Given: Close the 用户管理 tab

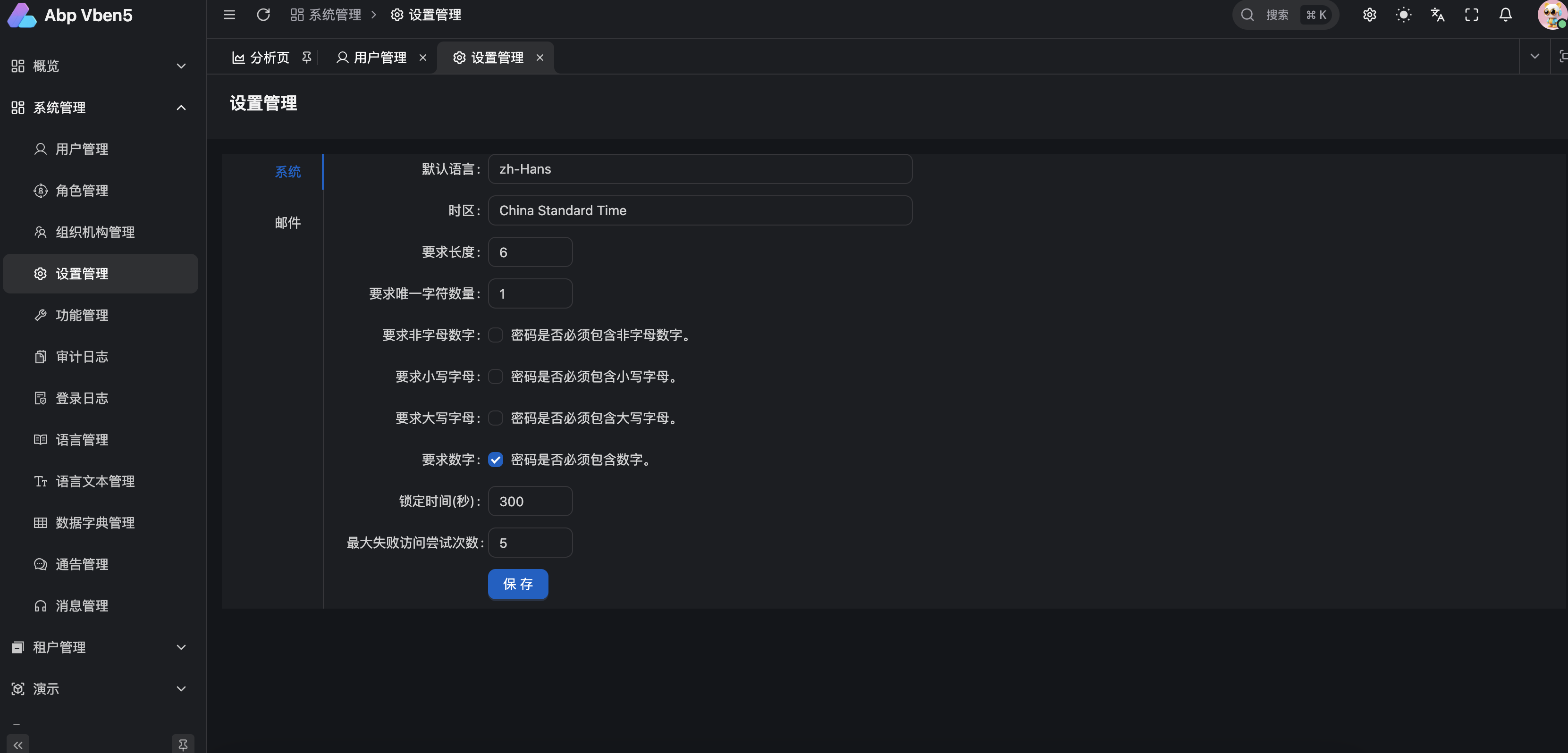Looking at the screenshot, I should [422, 57].
